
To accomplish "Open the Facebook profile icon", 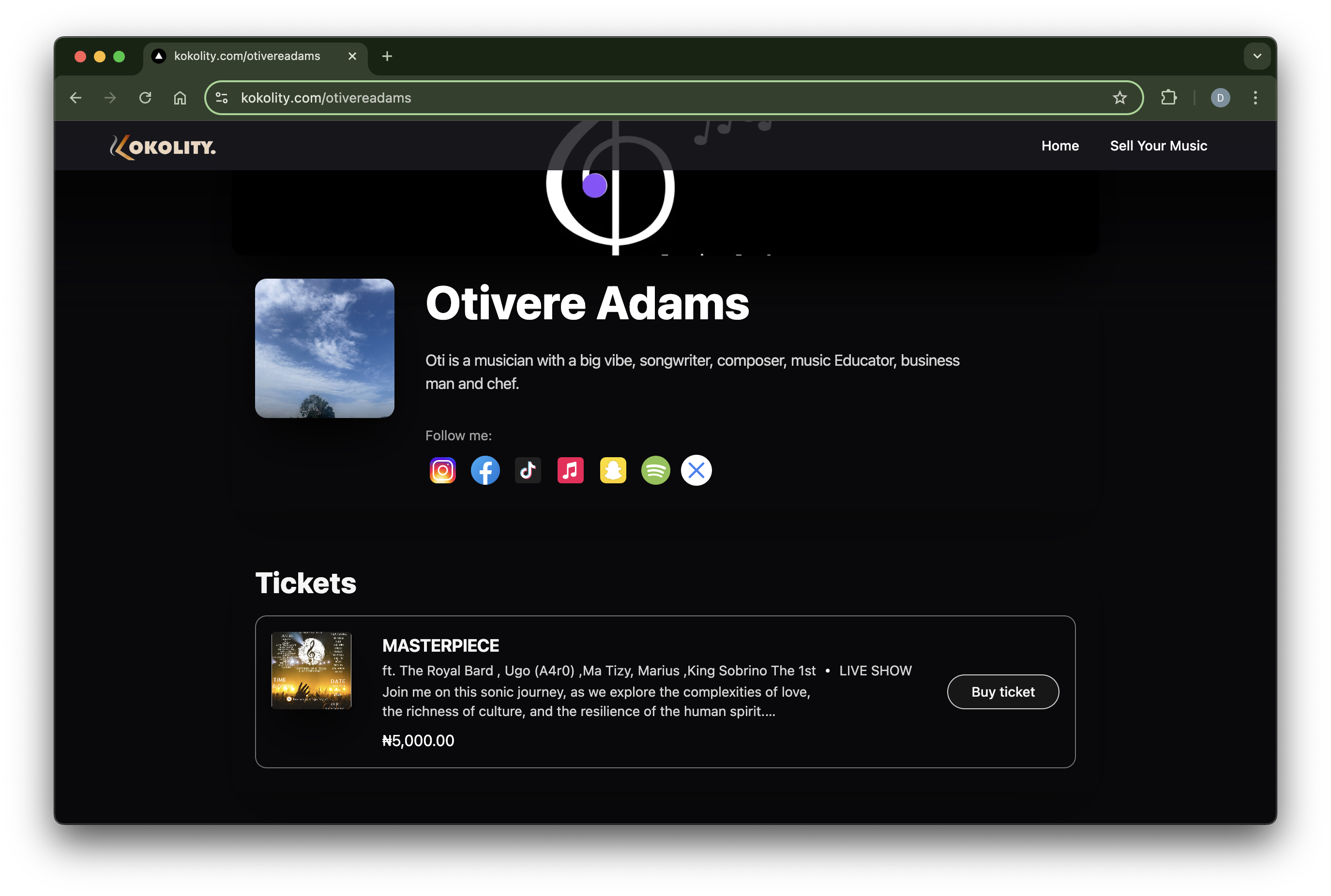I will [x=485, y=470].
